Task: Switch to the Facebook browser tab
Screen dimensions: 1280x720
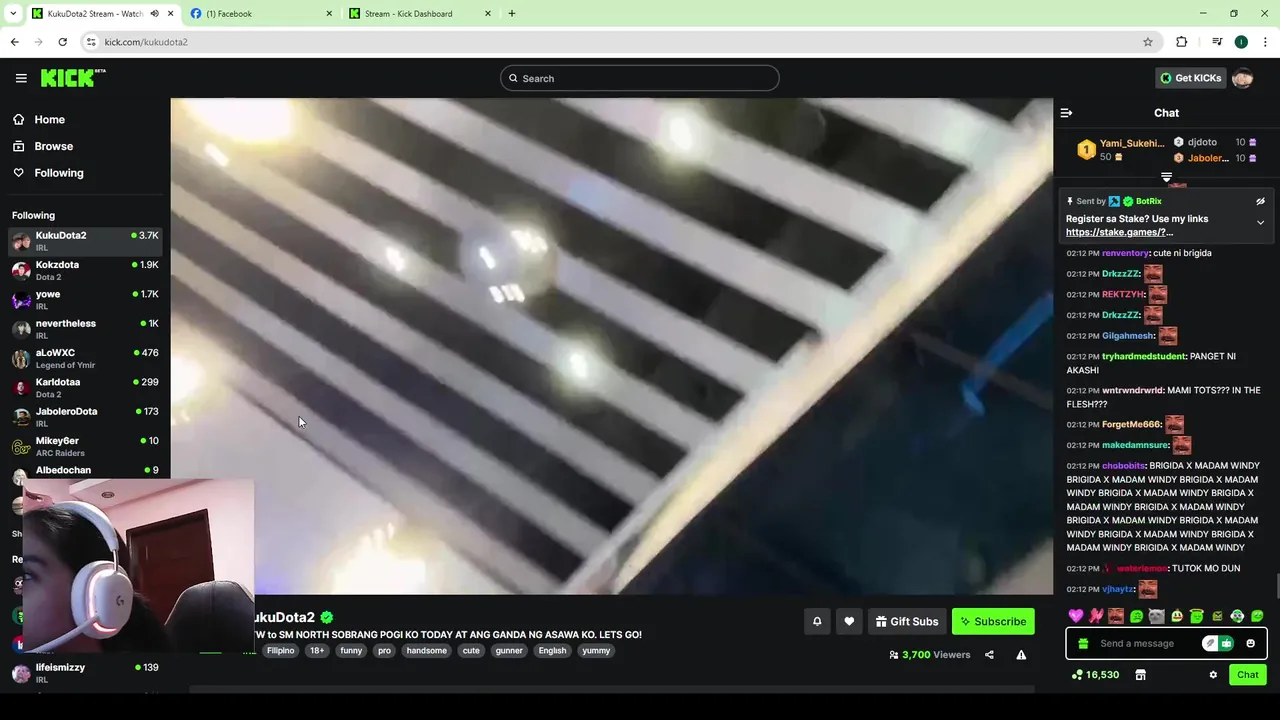Action: pyautogui.click(x=260, y=14)
